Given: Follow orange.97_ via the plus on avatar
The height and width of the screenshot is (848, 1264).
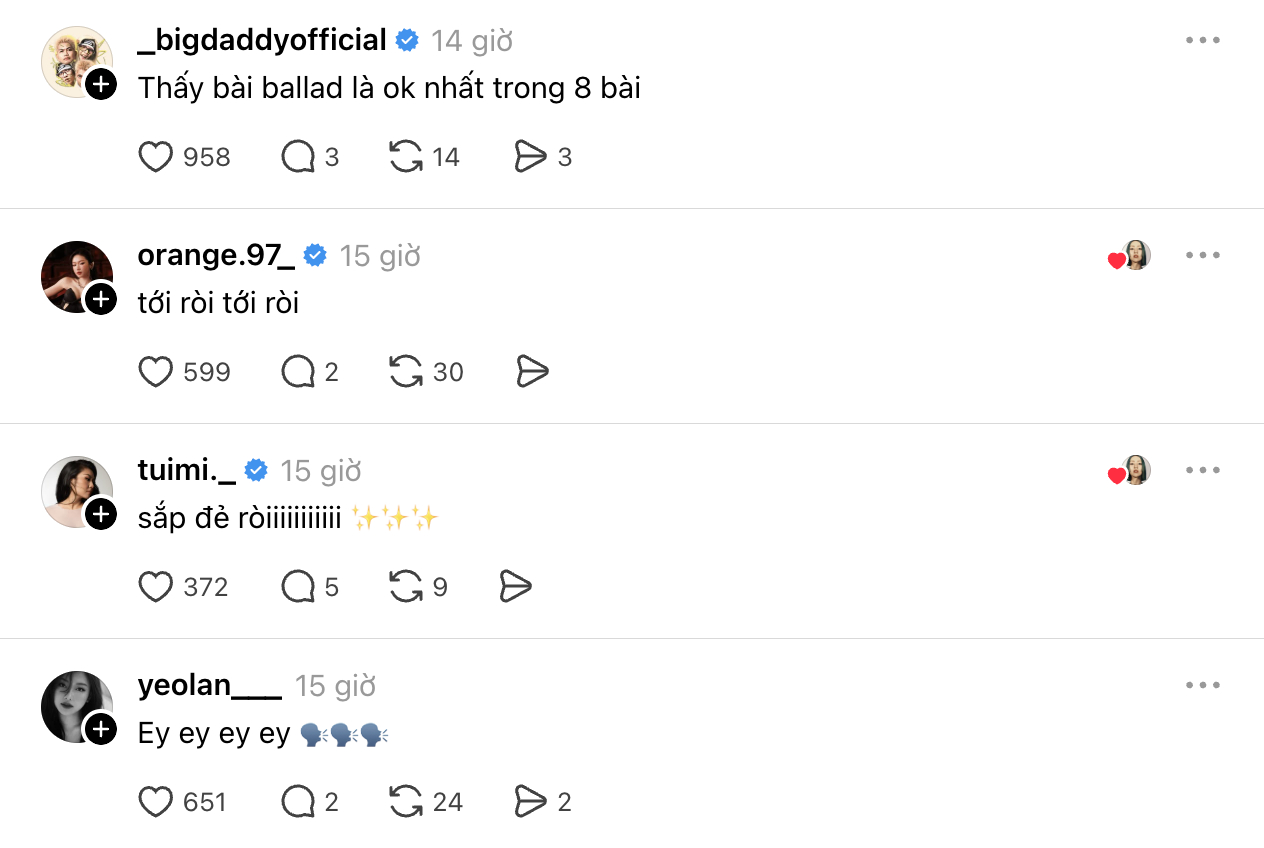Looking at the screenshot, I should 99,300.
